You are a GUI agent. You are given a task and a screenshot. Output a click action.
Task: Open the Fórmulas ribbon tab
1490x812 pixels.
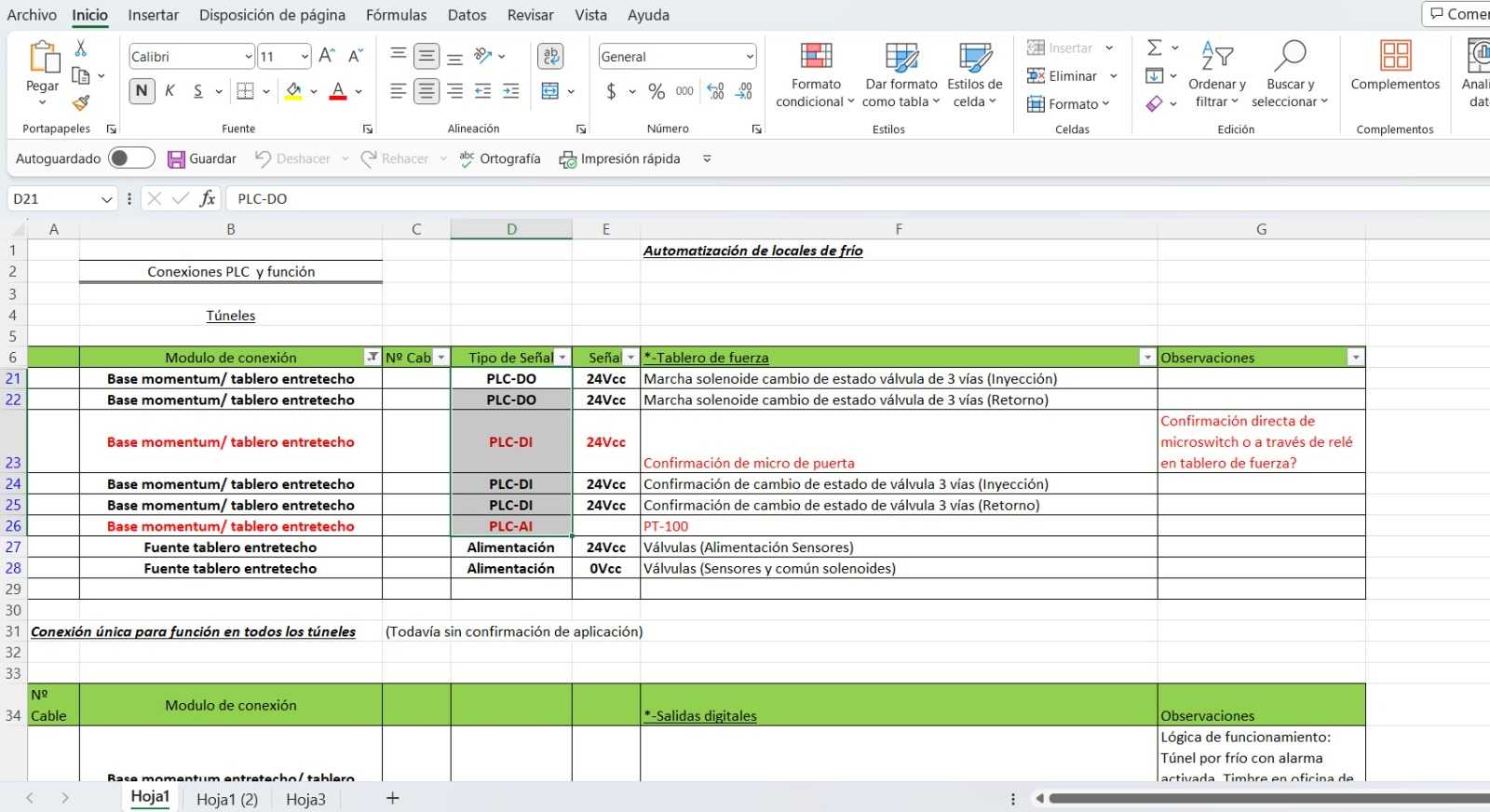[396, 15]
